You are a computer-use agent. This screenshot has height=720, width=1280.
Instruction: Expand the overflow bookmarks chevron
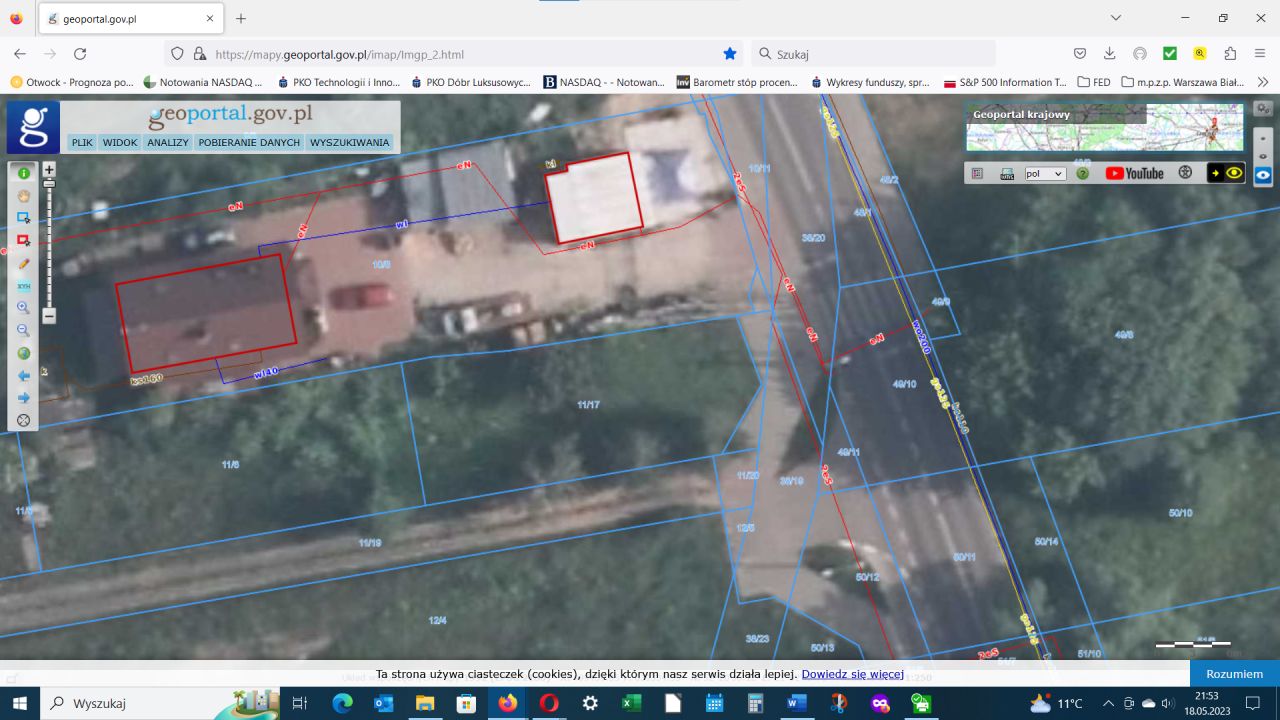tap(1263, 82)
